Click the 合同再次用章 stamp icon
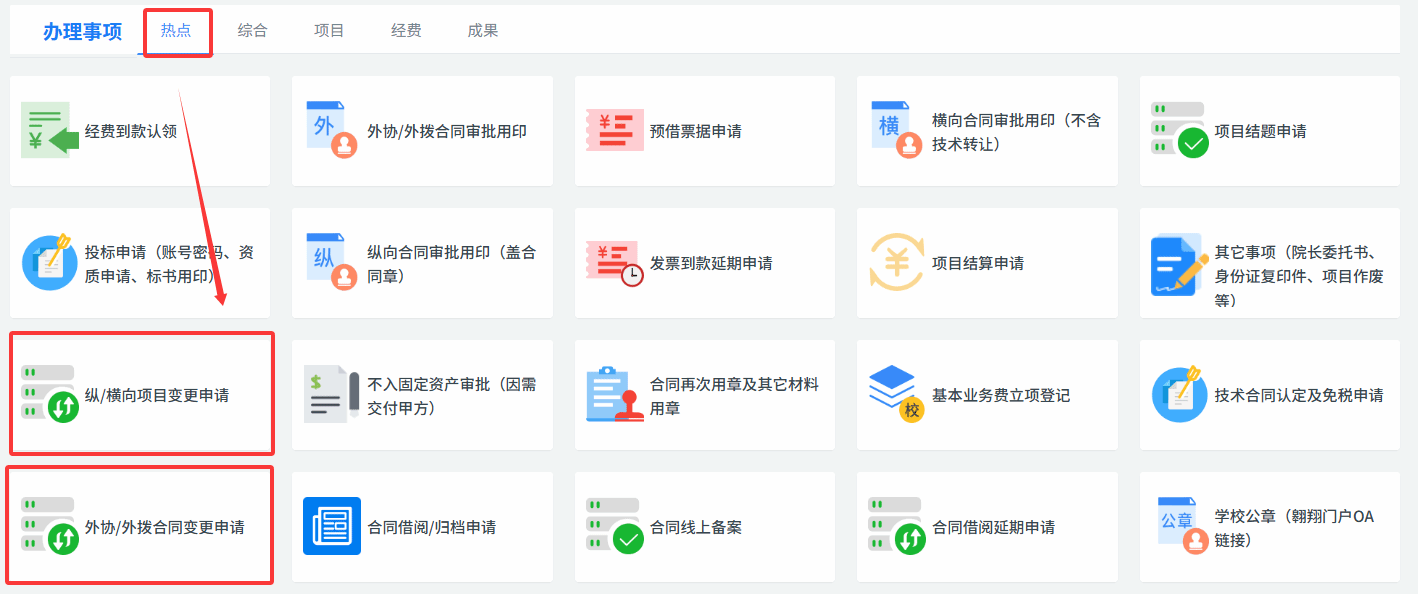Screen dimensions: 1418x594 tap(614, 395)
